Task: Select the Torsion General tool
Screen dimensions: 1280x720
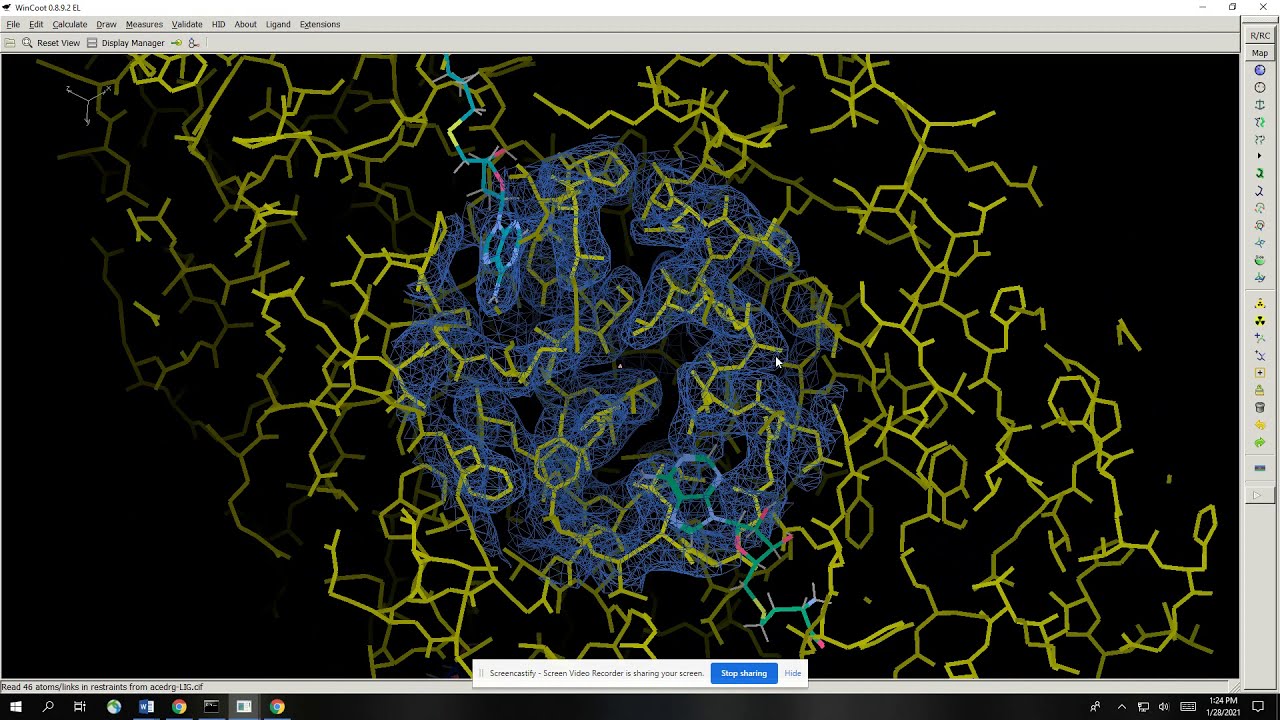Action: click(x=1260, y=226)
